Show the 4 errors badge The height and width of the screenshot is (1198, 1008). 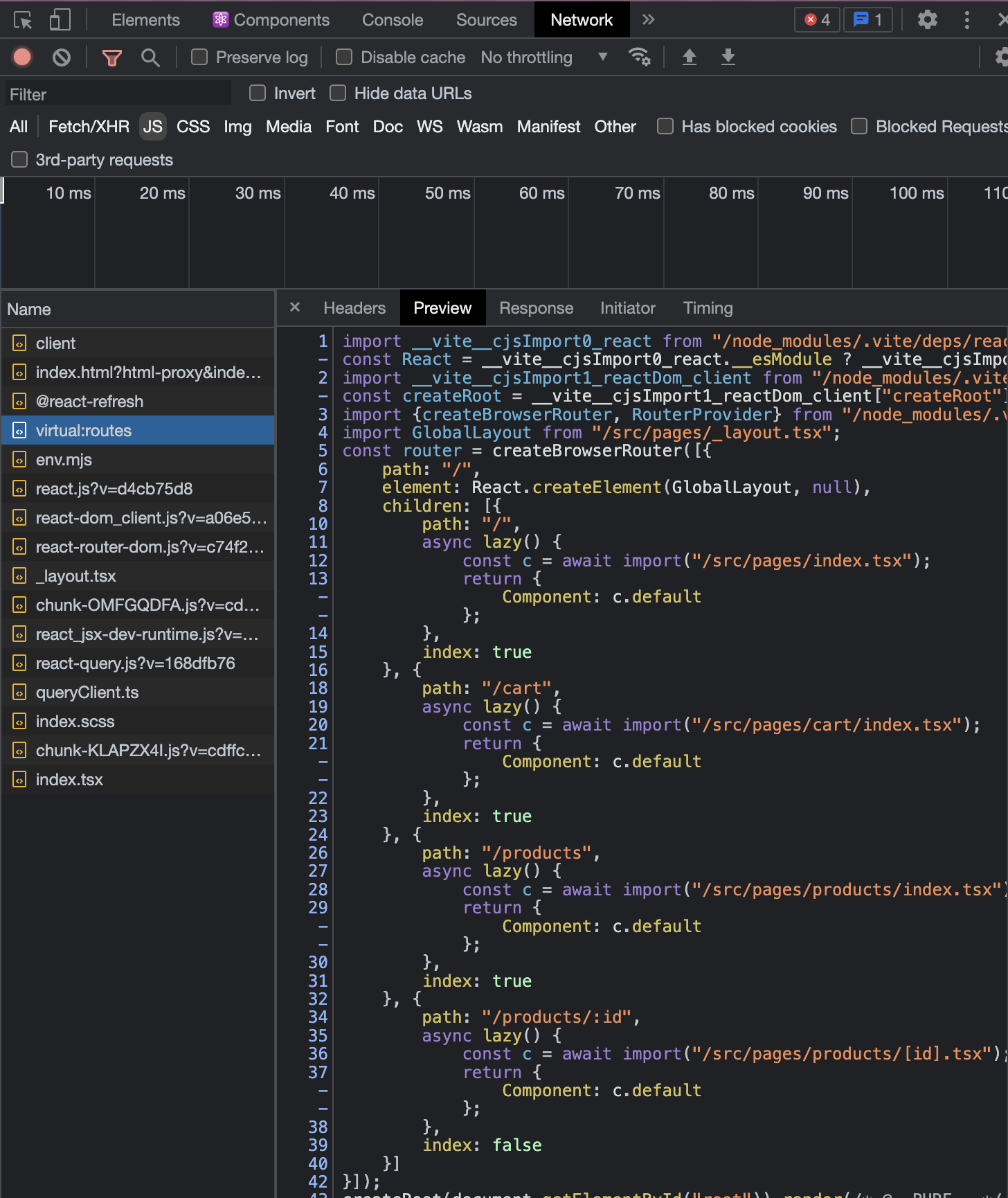[817, 19]
